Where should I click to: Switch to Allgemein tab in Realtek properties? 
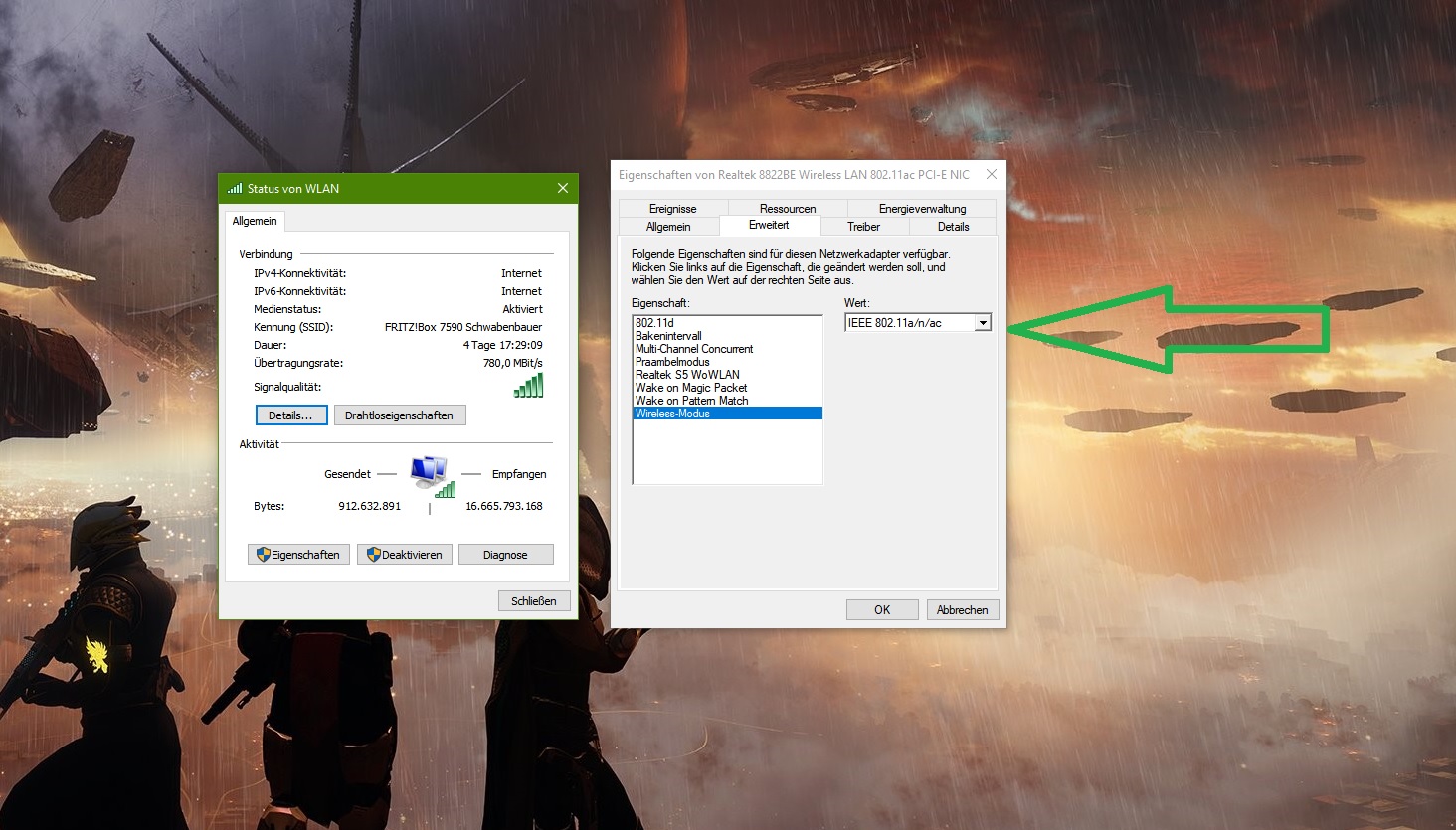coord(668,227)
